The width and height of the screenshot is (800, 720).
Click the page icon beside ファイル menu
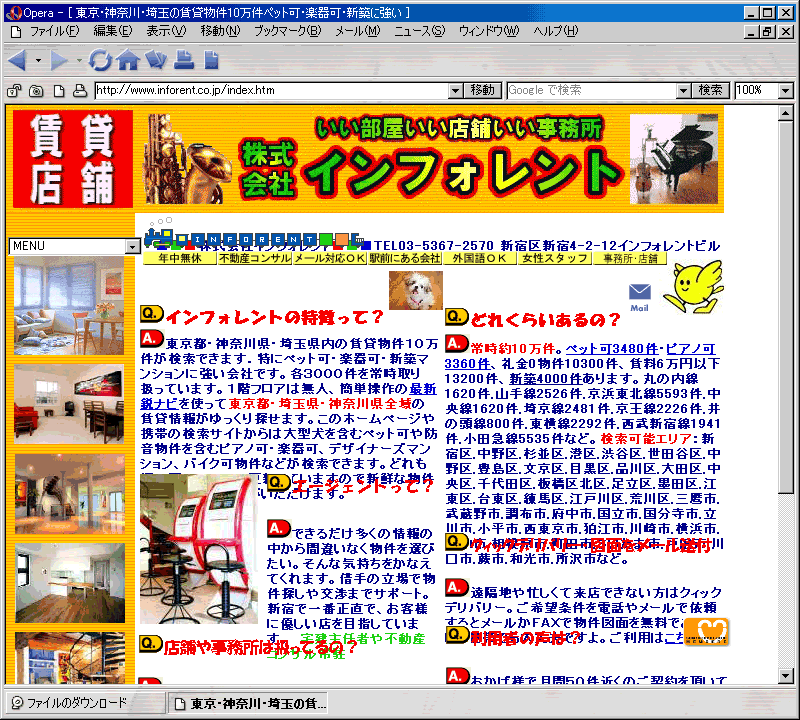point(16,32)
